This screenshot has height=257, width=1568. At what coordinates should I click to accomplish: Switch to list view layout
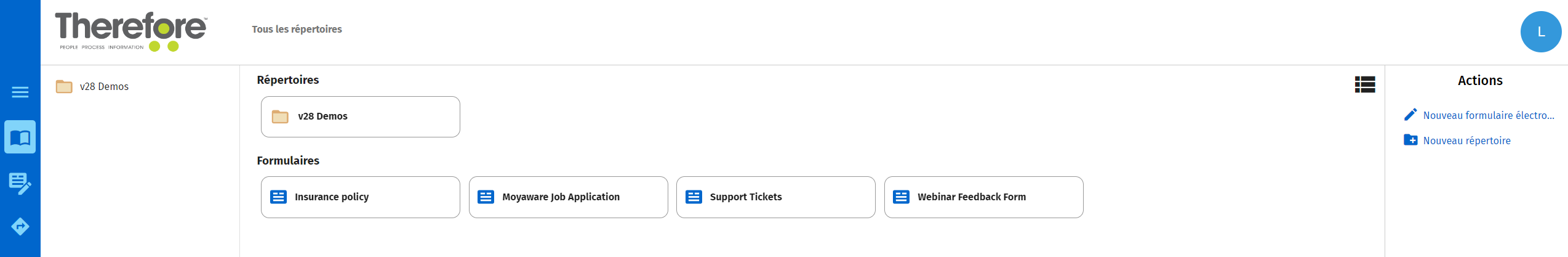pos(1365,84)
